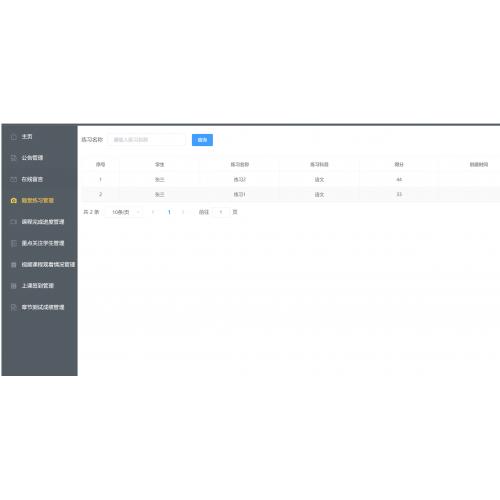Select the first table row with 练习2
Screen dimensions: 500x500
(291, 180)
